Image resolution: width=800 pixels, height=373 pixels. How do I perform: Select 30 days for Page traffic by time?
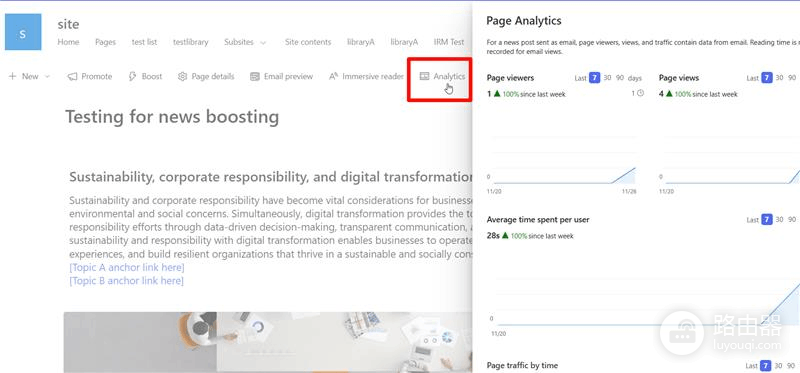[779, 366]
